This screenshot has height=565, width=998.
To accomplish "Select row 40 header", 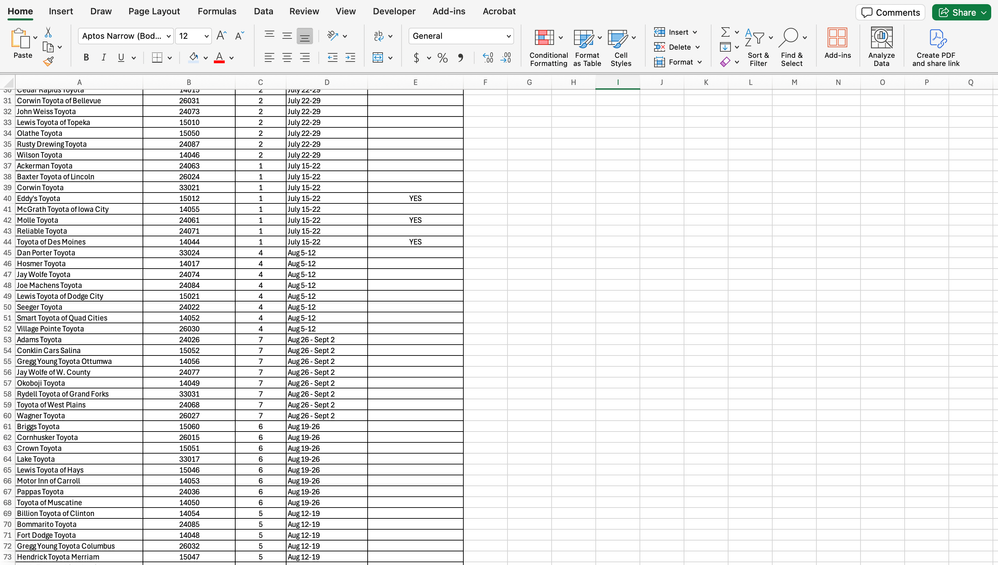I will (8, 199).
